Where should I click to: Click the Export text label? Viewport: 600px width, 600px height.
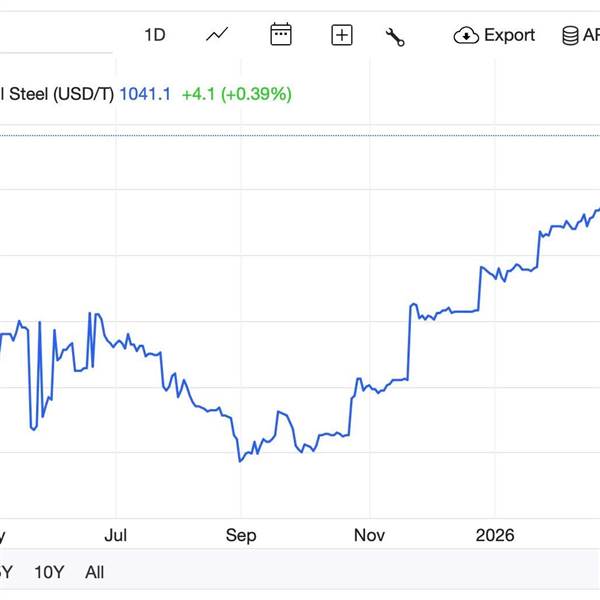[510, 35]
